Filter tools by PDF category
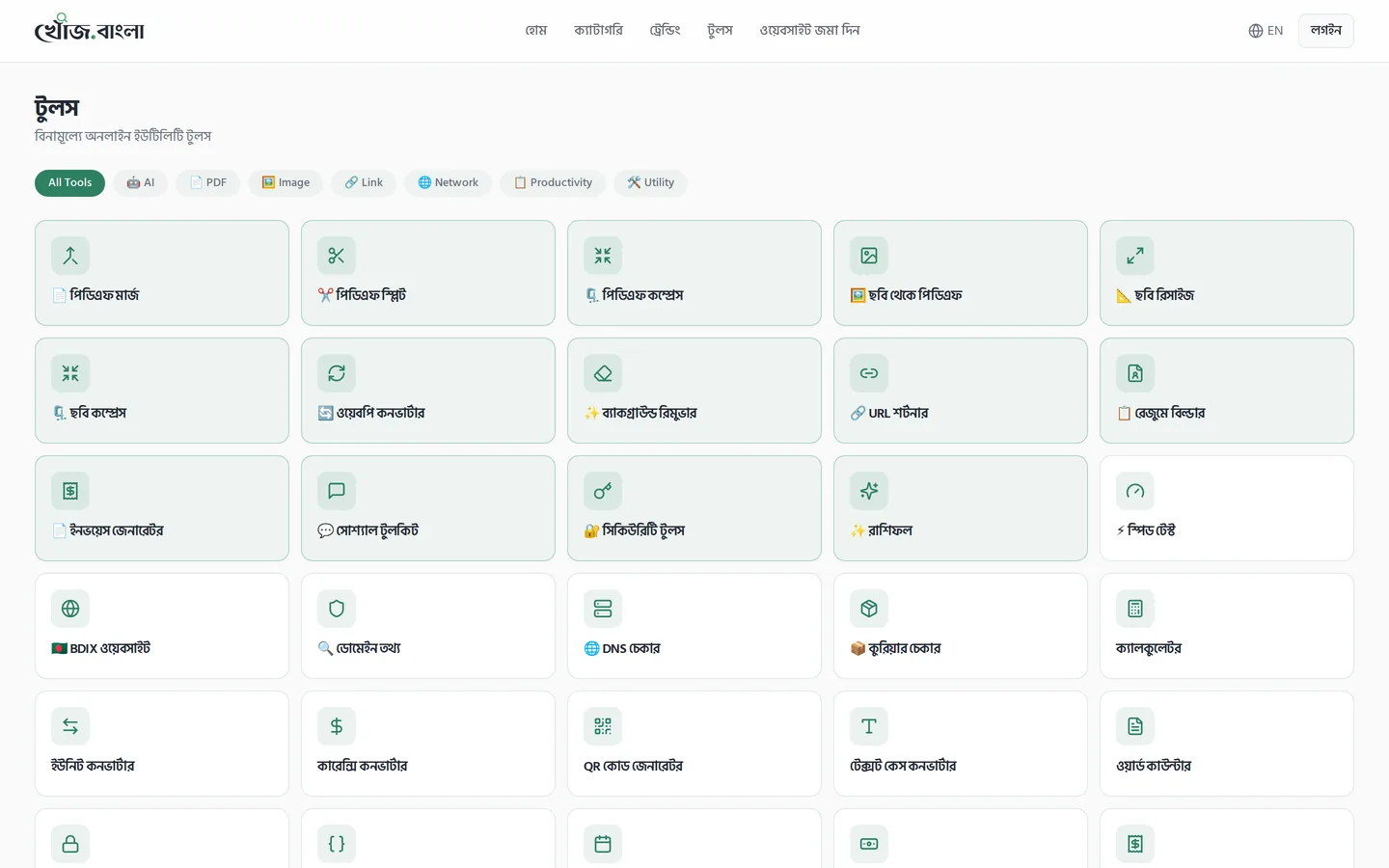The image size is (1389, 868). (207, 182)
